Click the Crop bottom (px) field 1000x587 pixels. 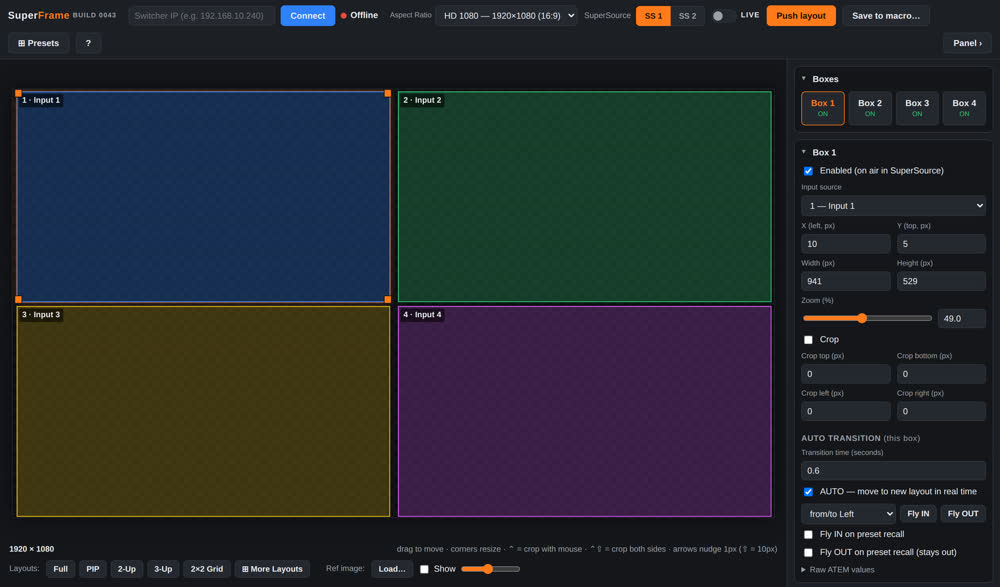coord(941,374)
